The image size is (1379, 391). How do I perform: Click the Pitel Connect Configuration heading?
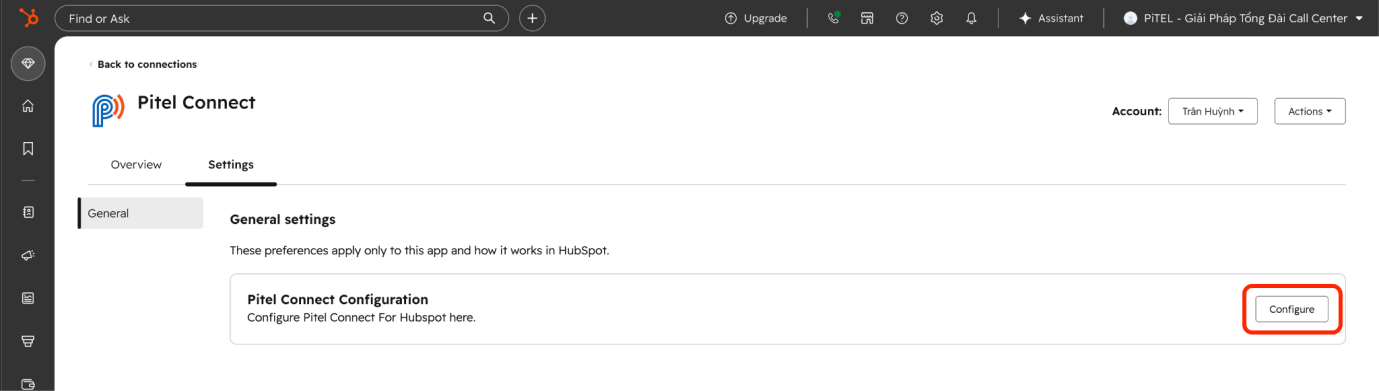coord(338,299)
